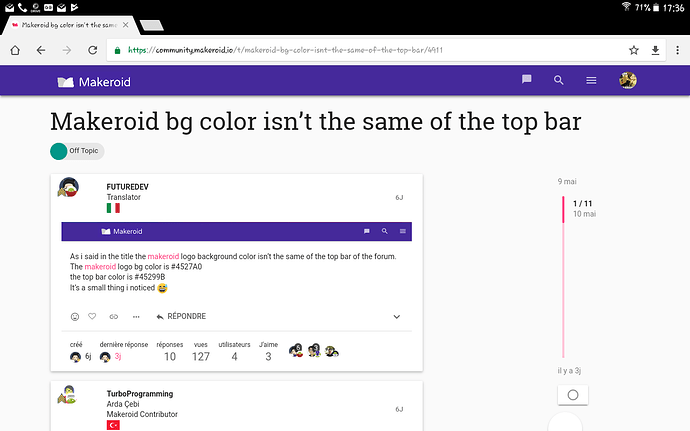Open the hamburger menu in the Makeroid header
Image resolution: width=690 pixels, height=431 pixels.
coord(591,80)
